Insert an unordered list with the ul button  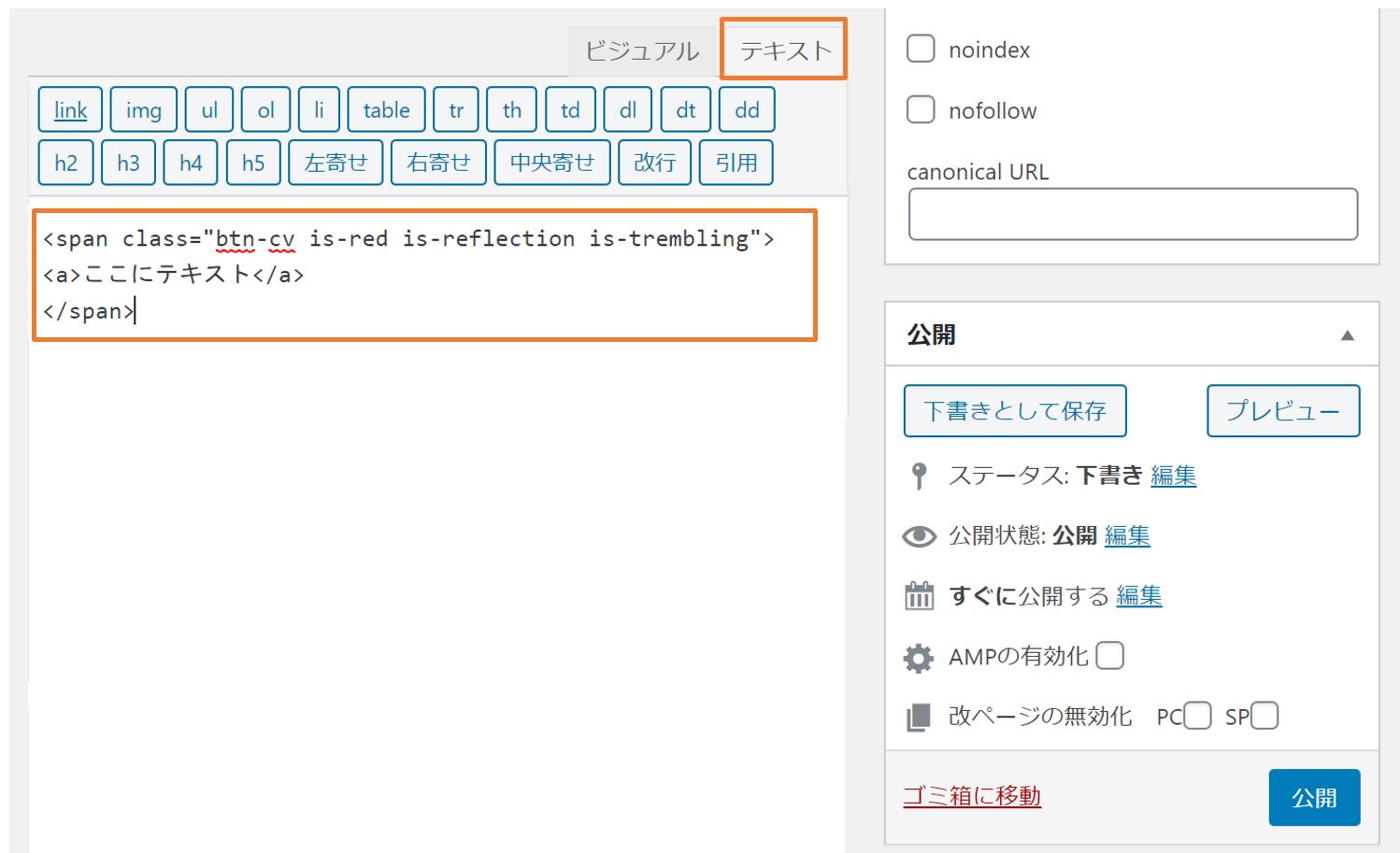(x=208, y=109)
